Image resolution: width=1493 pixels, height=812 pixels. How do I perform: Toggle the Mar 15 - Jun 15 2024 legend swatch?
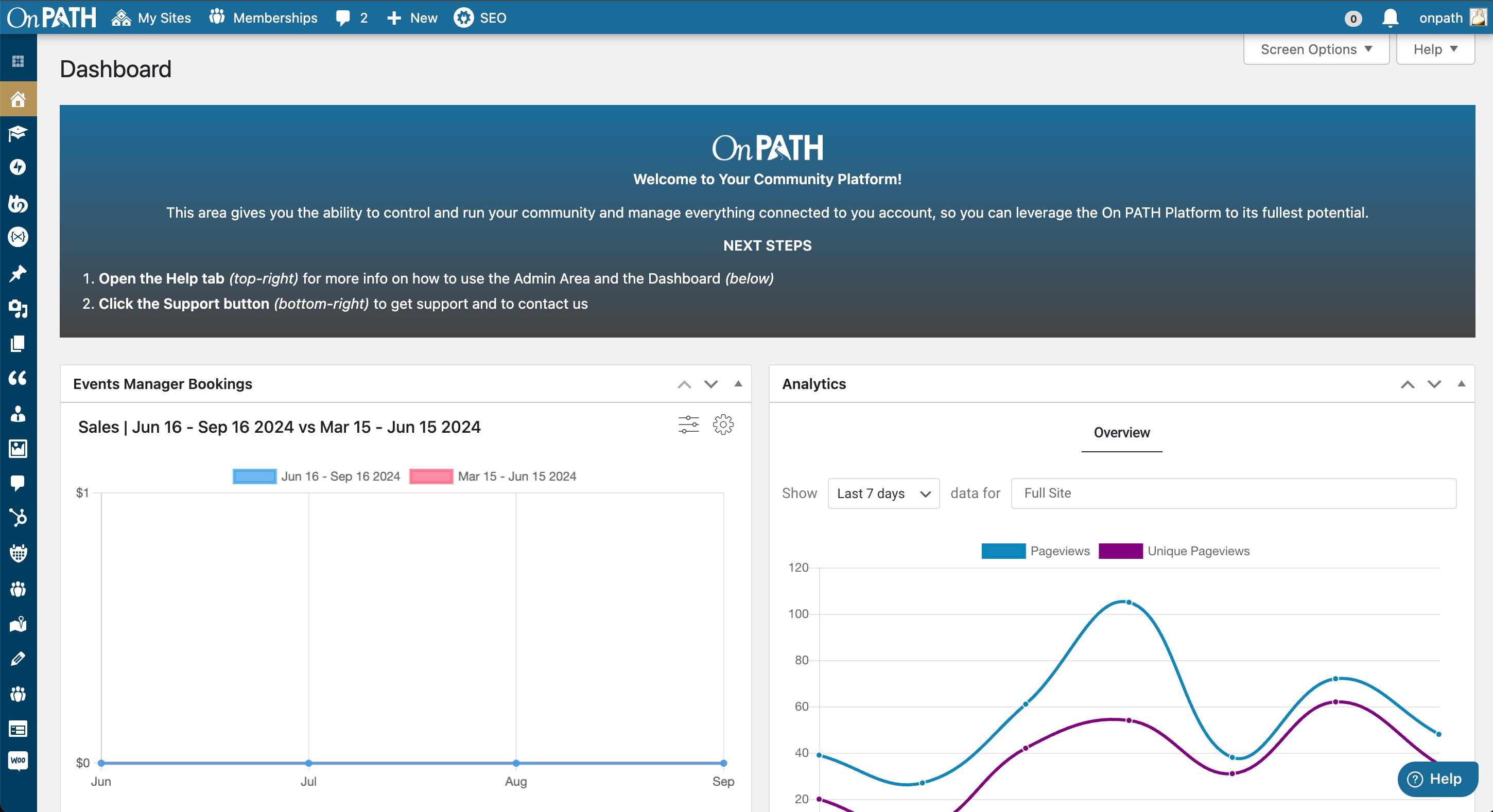pos(430,476)
